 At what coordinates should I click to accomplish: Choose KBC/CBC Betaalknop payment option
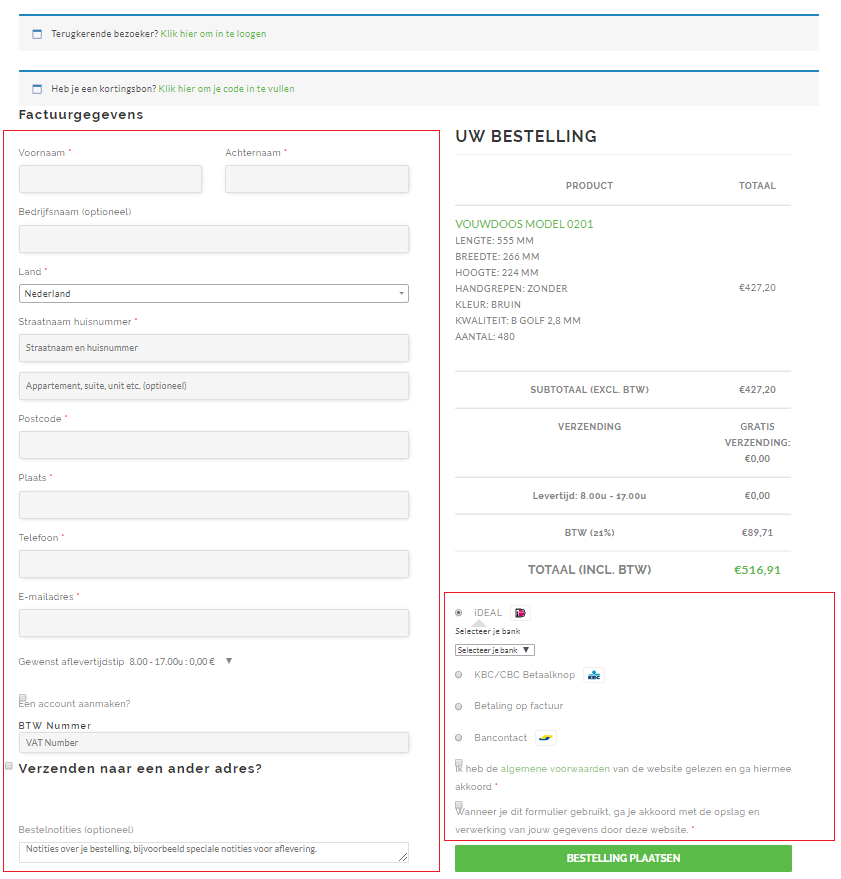tap(458, 675)
